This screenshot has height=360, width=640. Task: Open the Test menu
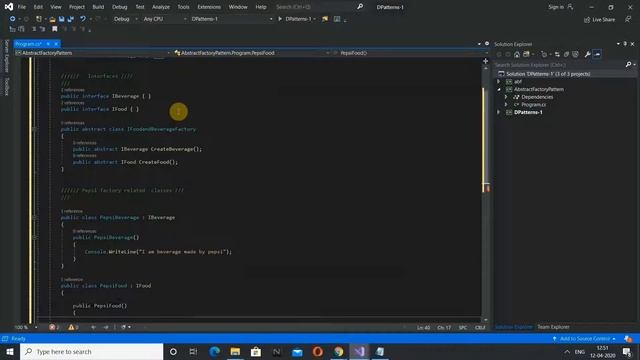[140, 7]
